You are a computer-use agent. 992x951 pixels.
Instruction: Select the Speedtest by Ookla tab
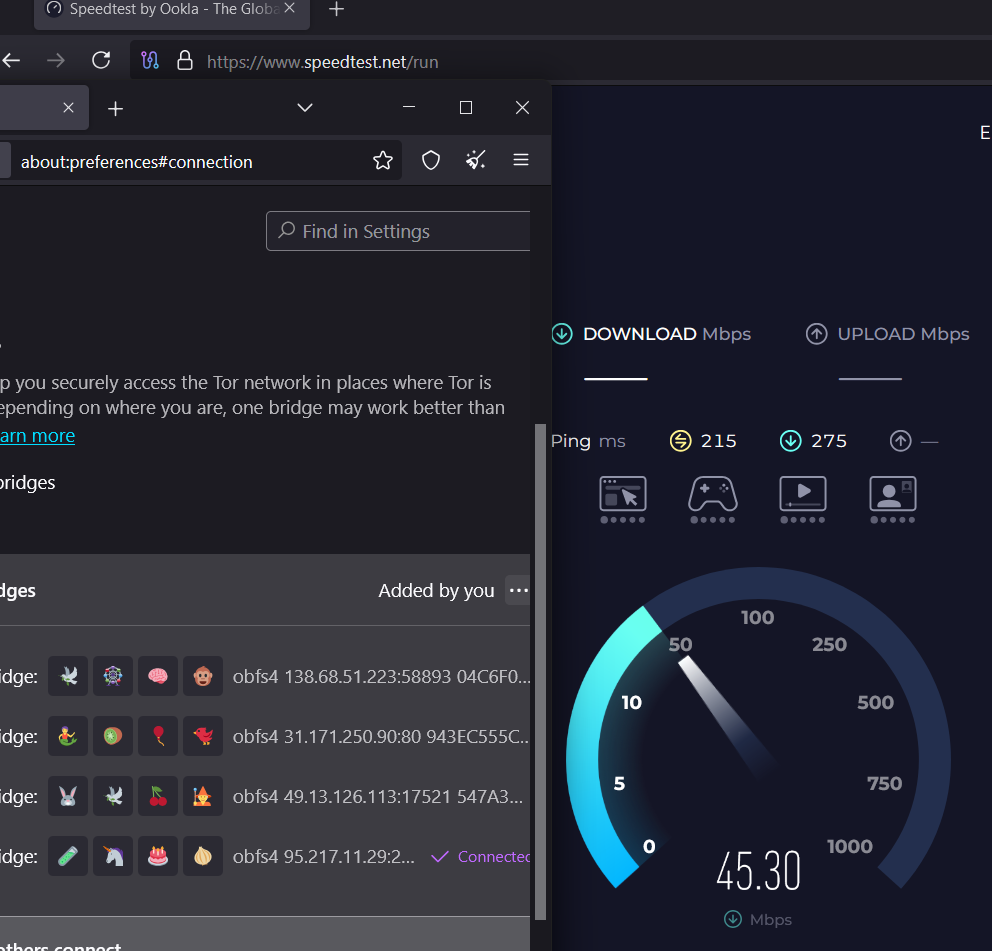171,13
